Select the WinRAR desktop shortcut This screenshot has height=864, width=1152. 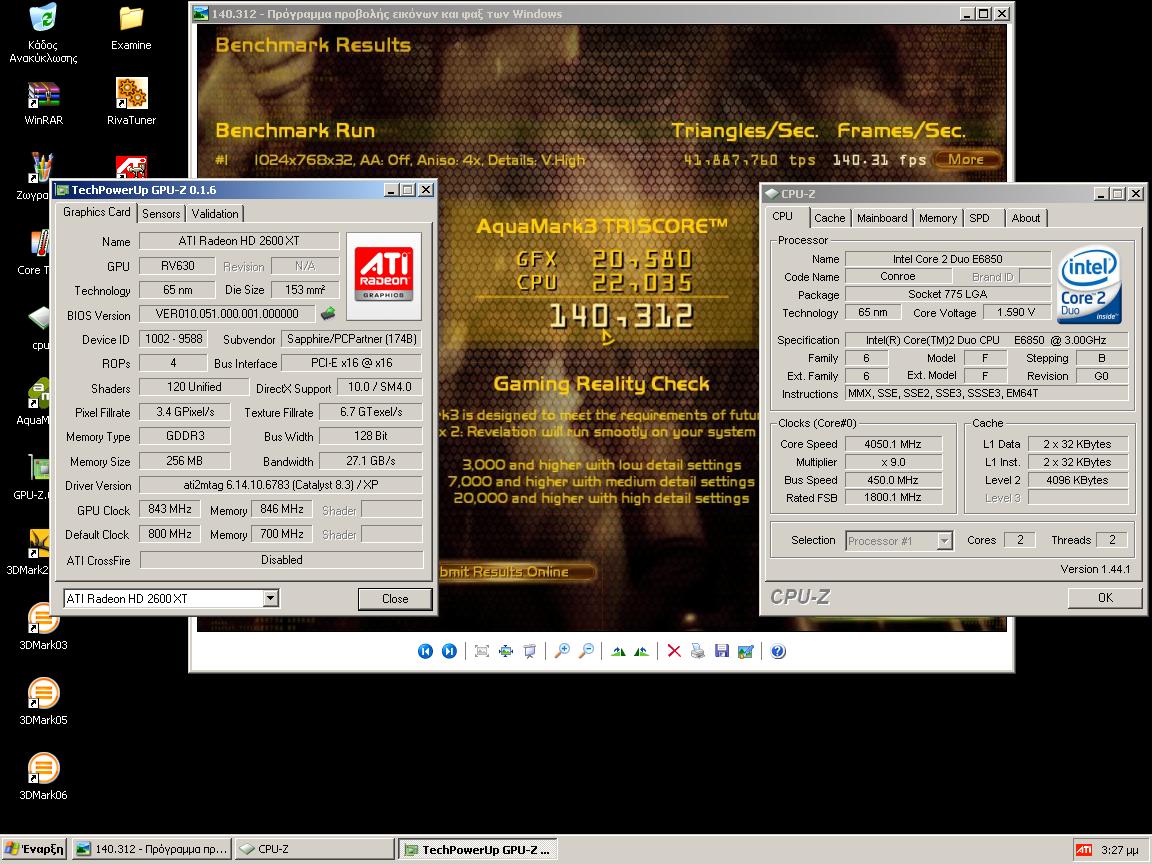43,103
